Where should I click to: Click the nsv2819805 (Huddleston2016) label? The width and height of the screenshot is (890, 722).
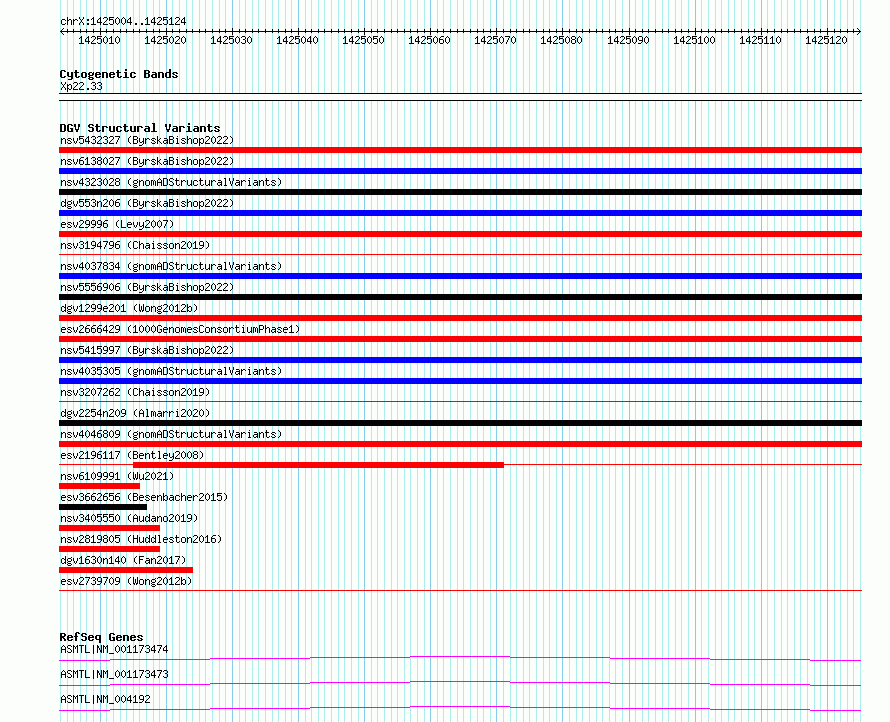pos(141,539)
